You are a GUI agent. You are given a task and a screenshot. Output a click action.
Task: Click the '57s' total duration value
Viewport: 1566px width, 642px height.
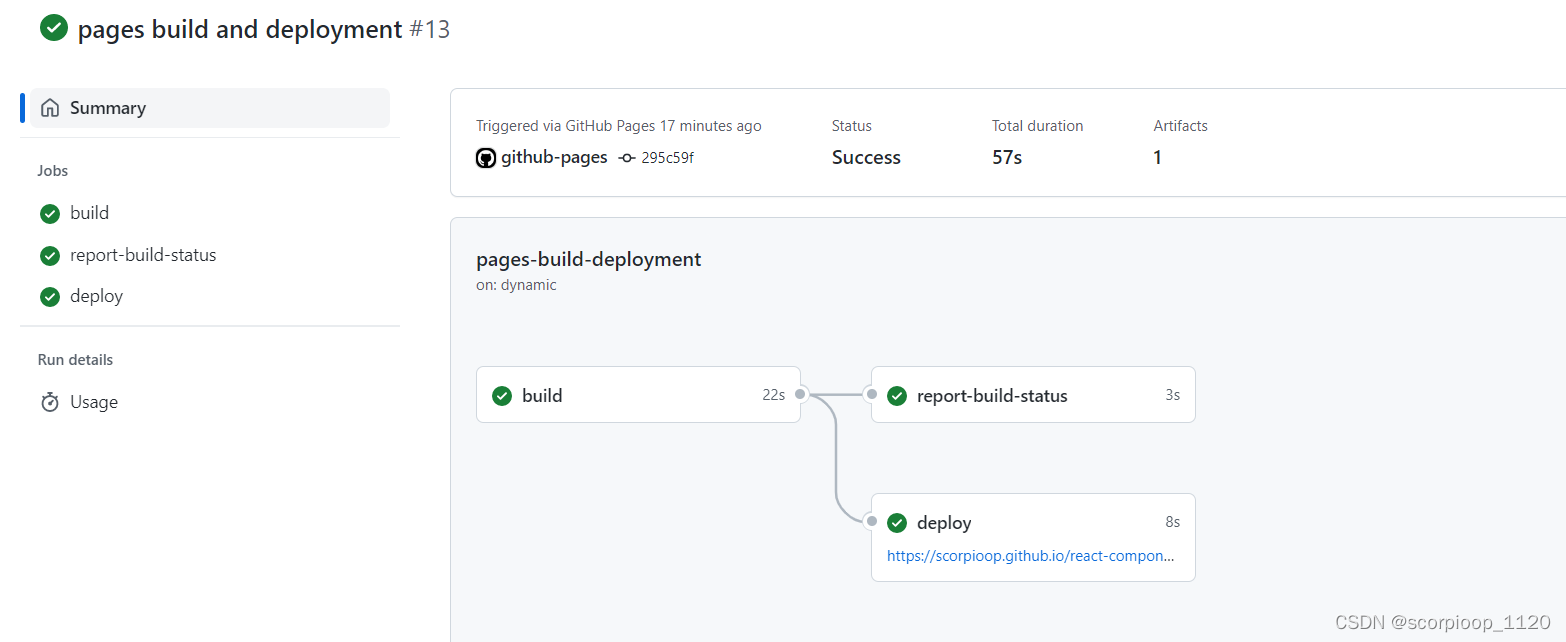pos(1007,157)
